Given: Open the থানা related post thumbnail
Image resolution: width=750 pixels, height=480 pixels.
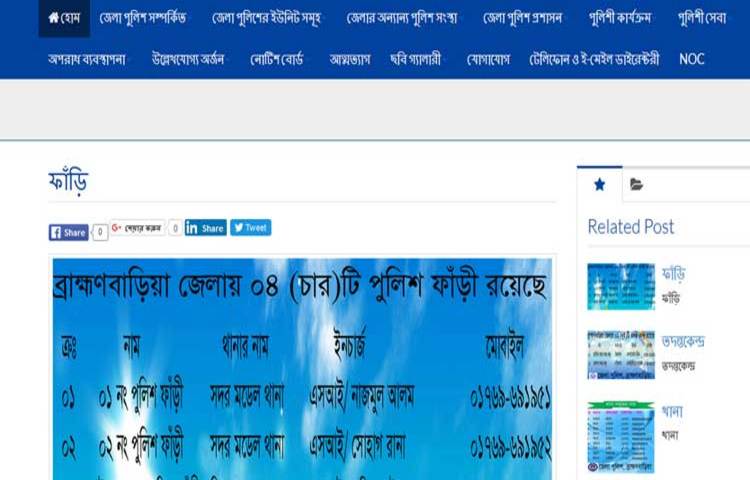Looking at the screenshot, I should click(x=621, y=437).
